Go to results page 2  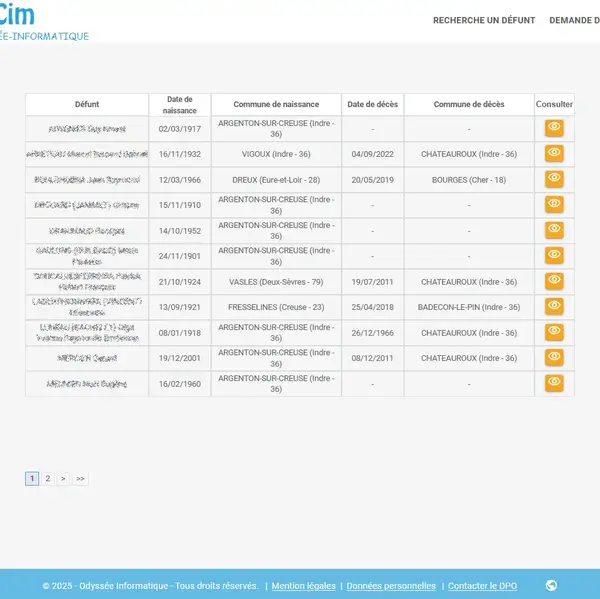47,479
